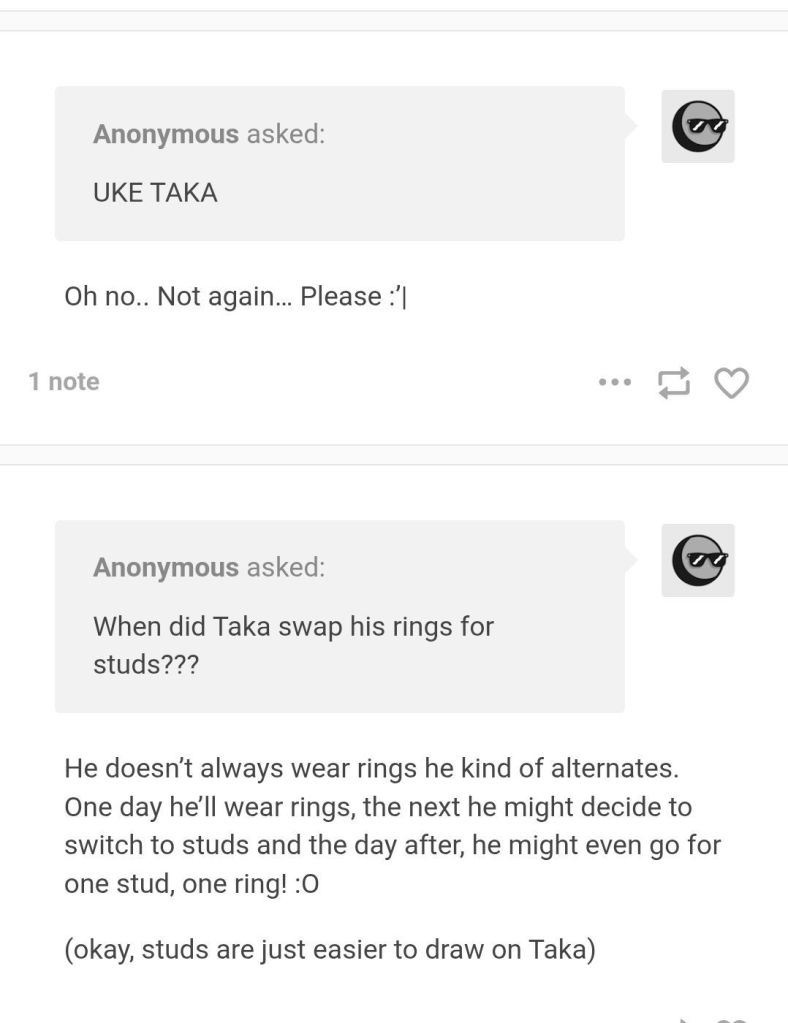
Task: Open blog avatar beside "UKE TAKA" ask
Action: click(698, 126)
